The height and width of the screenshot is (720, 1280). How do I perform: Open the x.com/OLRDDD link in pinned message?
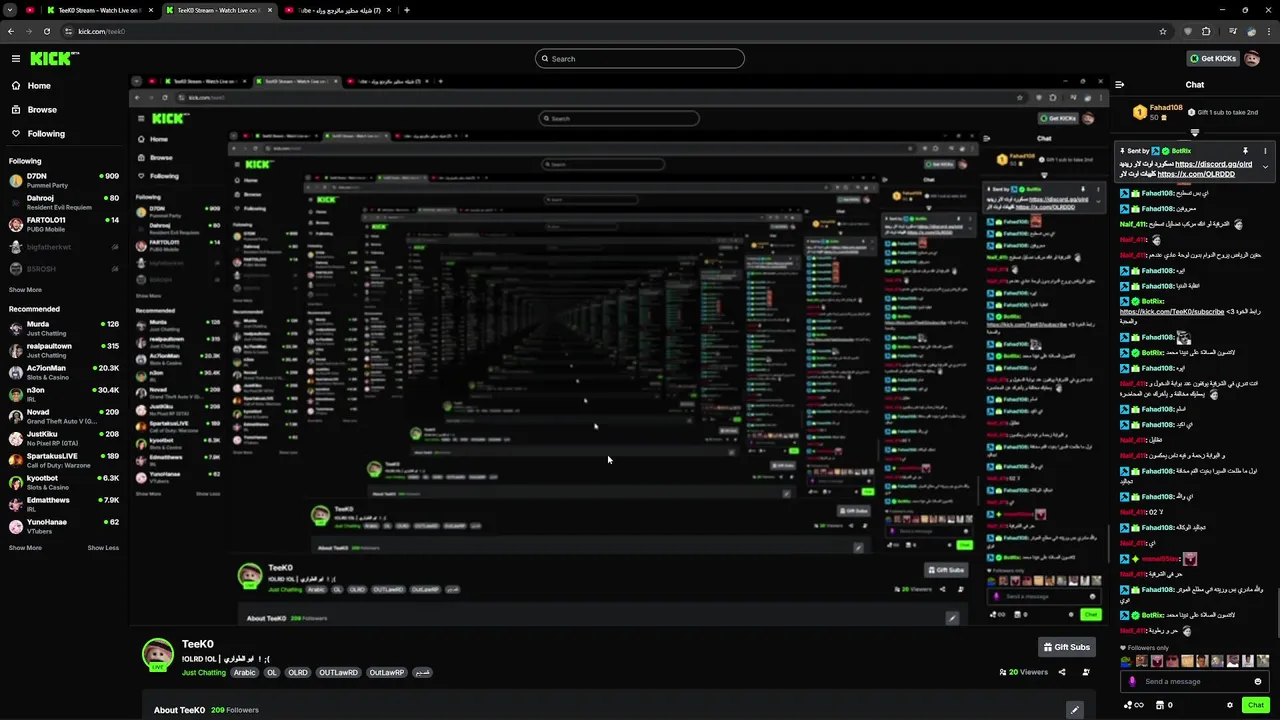pos(1196,174)
